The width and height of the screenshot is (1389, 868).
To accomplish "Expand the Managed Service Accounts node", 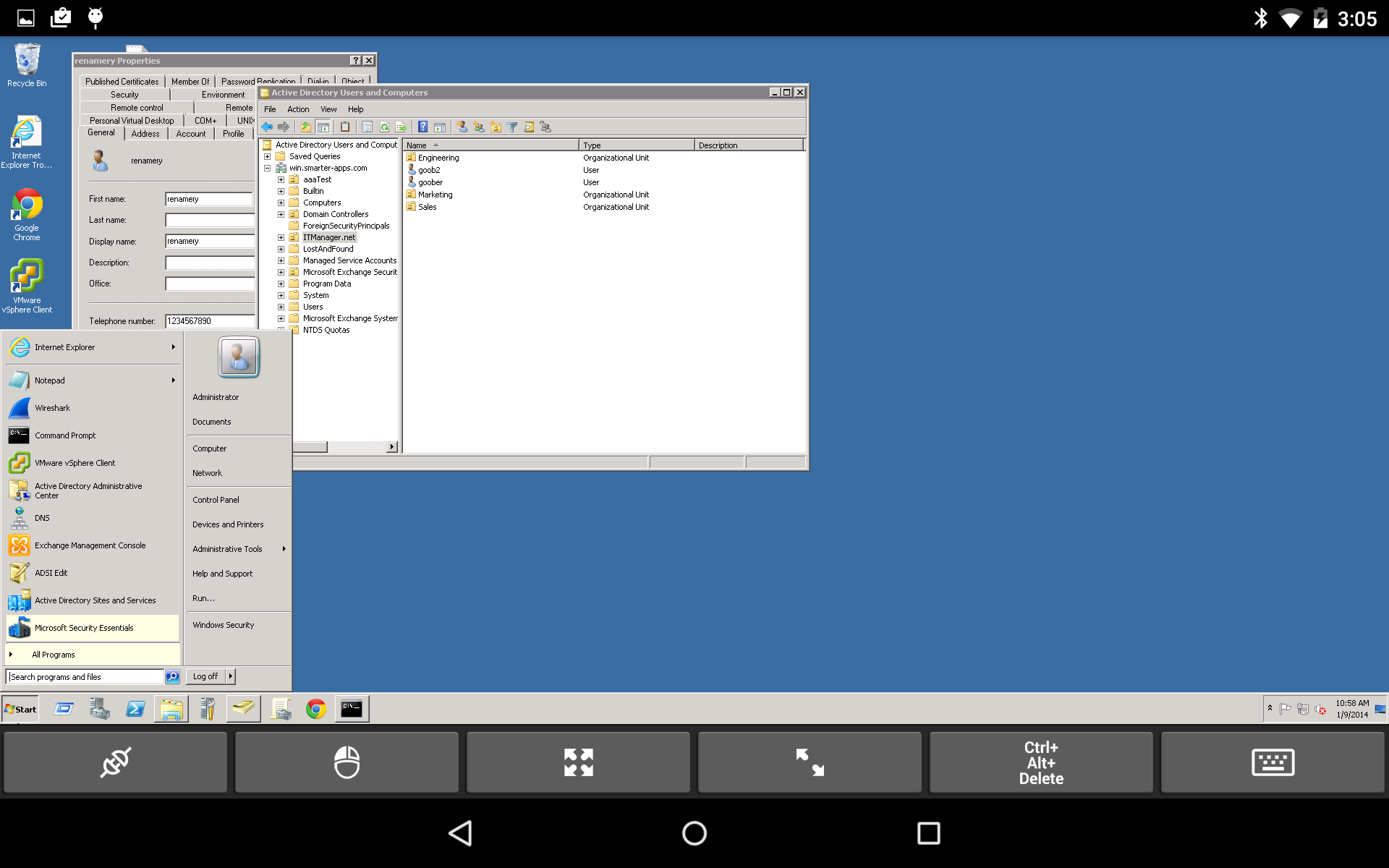I will (281, 260).
